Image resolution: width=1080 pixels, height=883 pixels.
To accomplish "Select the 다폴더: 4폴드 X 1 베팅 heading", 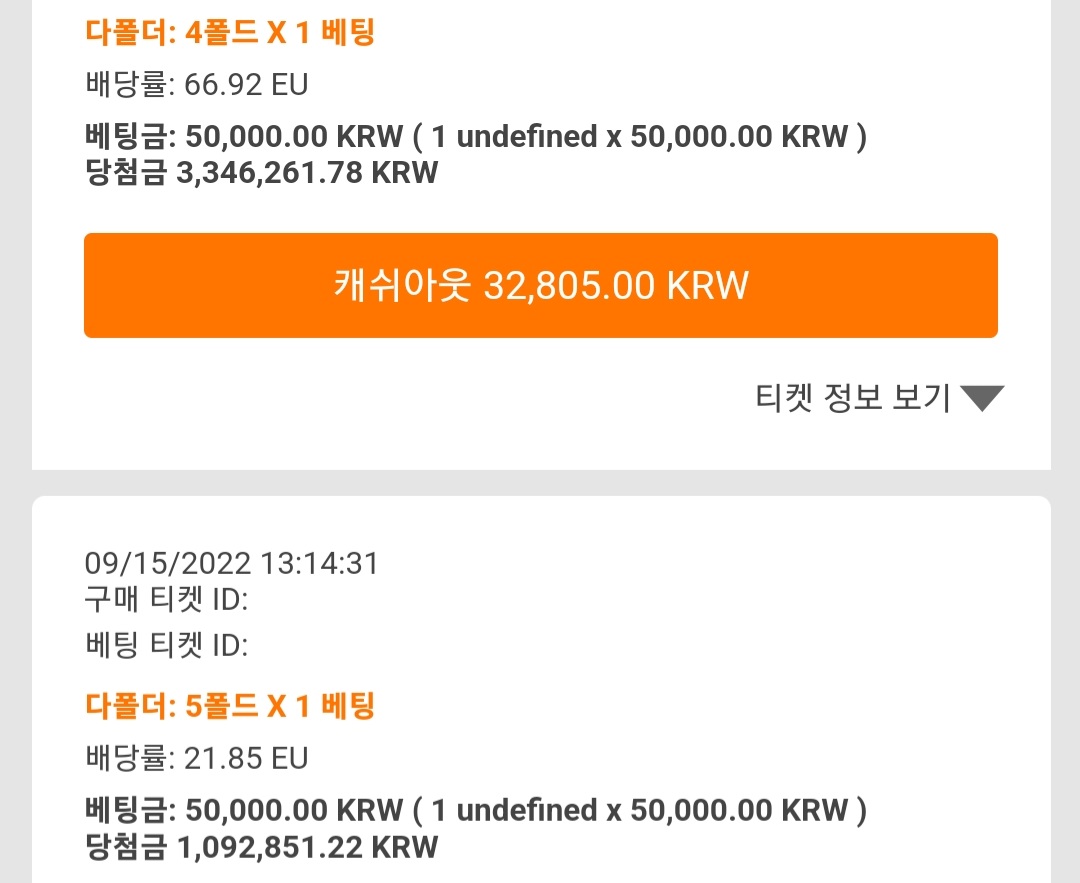I will pos(230,32).
